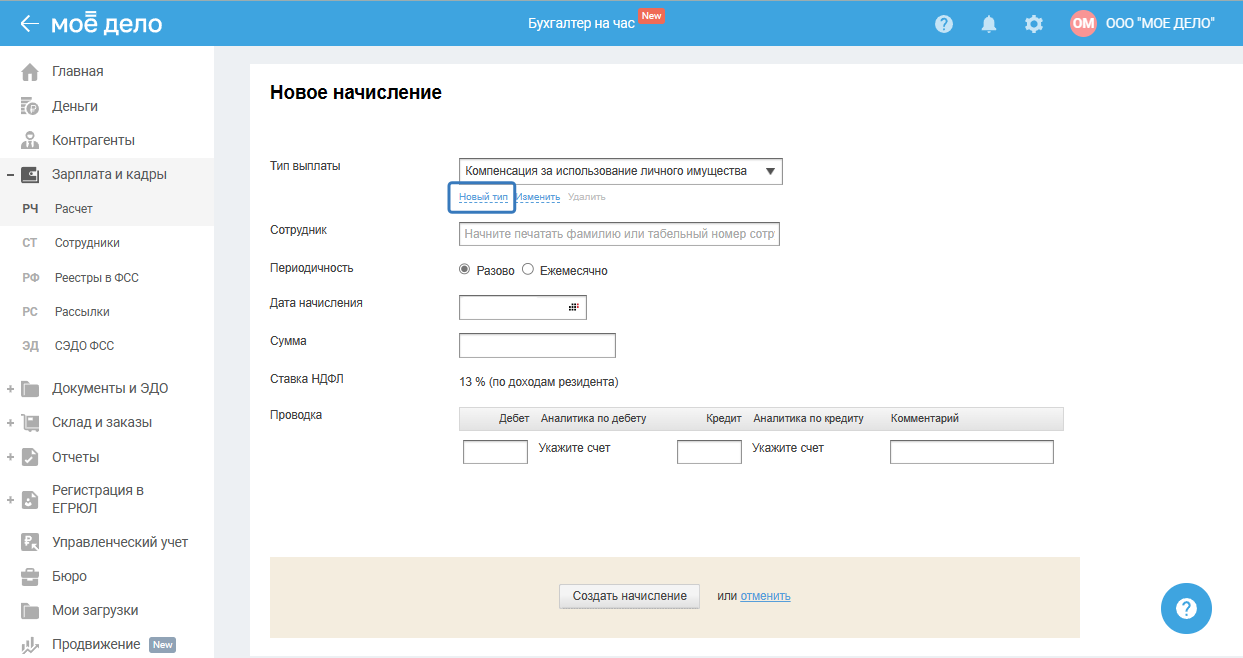Go to Главная in sidebar
This screenshot has width=1243, height=658.
tap(77, 72)
